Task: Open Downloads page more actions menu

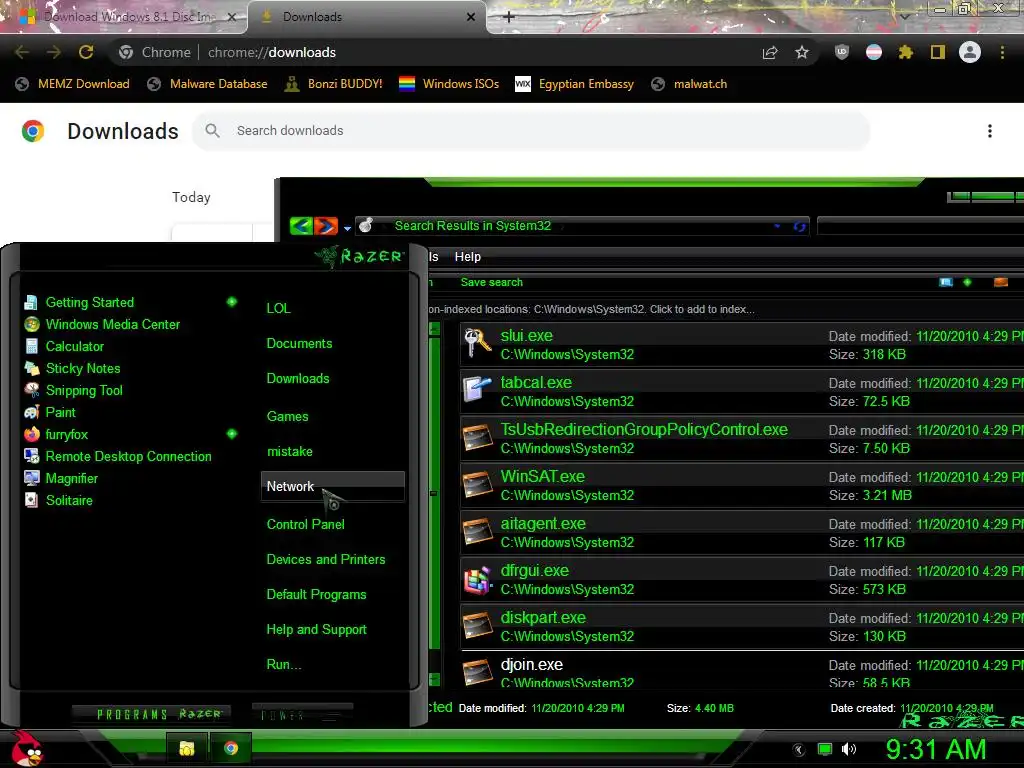Action: (990, 131)
